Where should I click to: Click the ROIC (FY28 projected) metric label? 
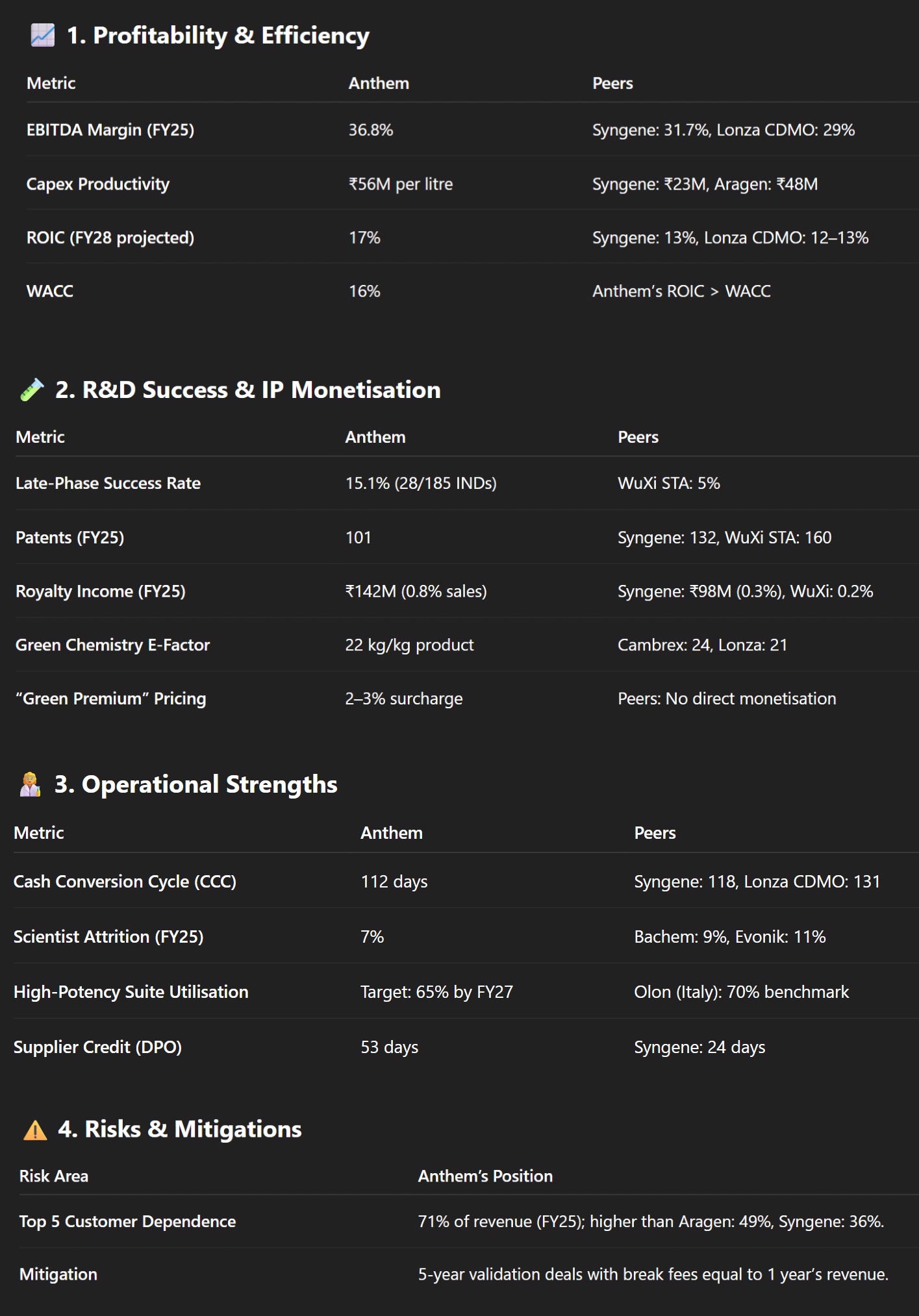click(x=110, y=238)
